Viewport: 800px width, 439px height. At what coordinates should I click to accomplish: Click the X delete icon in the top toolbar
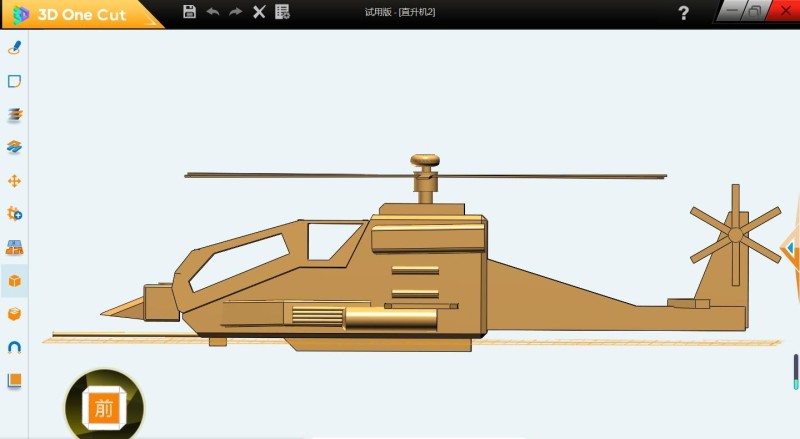[x=259, y=12]
